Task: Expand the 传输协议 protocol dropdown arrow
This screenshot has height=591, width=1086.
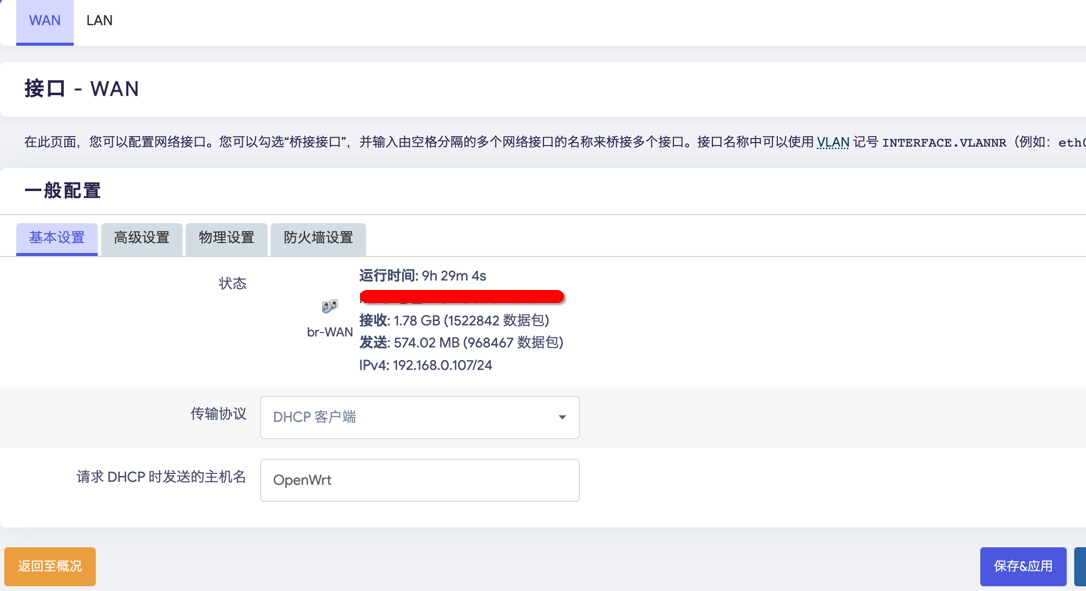Action: [x=562, y=417]
